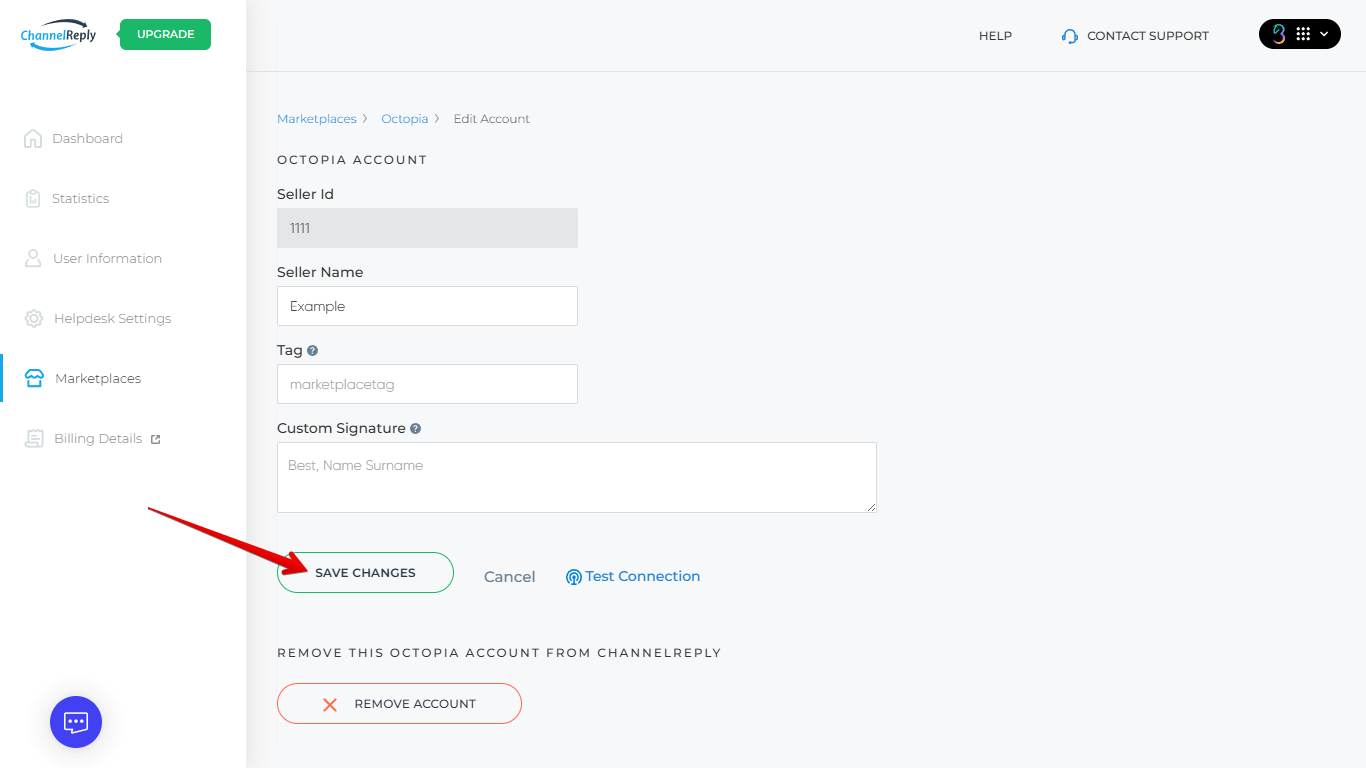Screen dimensions: 1366x768
Task: Open the apps grid icon
Action: click(1303, 34)
